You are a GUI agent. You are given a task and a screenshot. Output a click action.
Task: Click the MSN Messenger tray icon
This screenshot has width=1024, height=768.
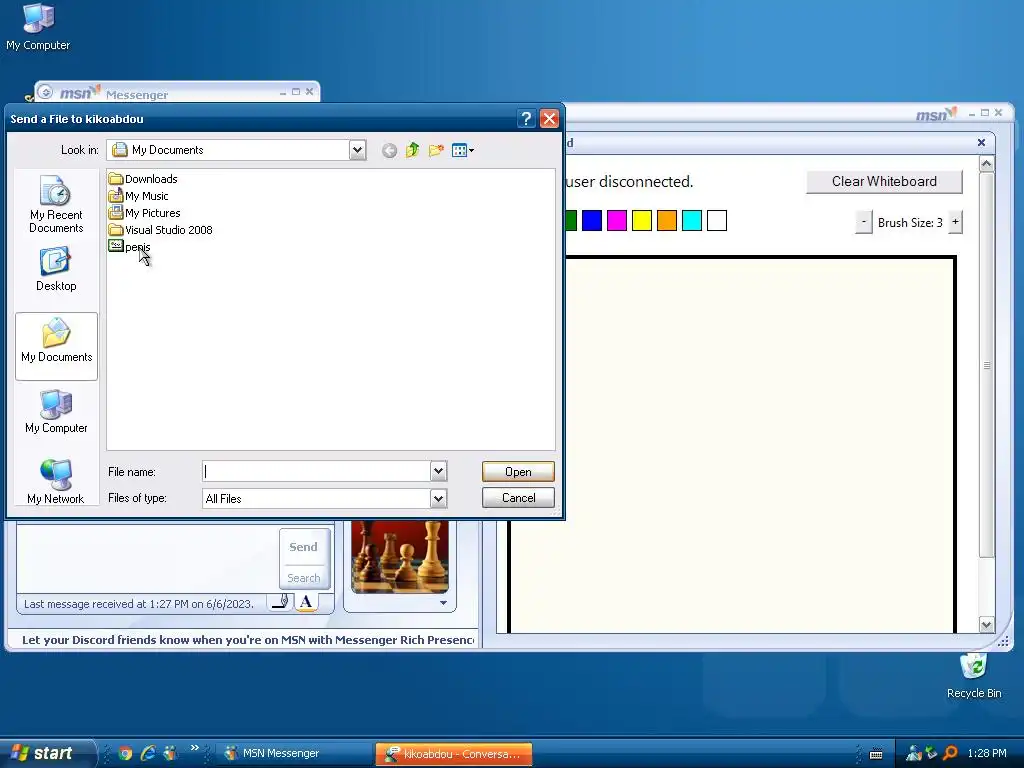(x=914, y=754)
